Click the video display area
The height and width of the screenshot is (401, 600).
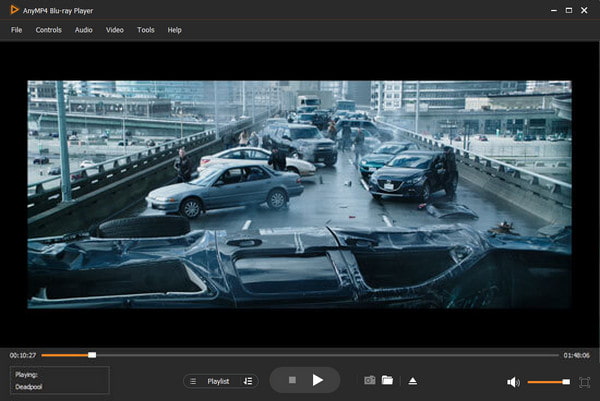tap(300, 194)
